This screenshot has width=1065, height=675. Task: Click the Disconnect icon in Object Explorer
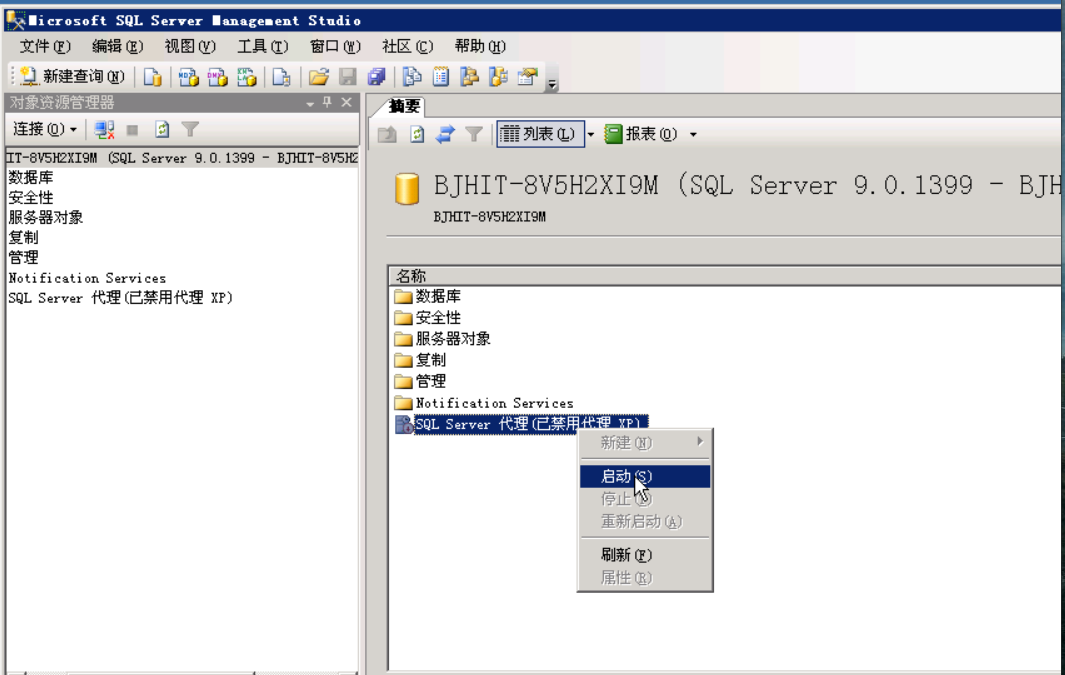(x=104, y=130)
